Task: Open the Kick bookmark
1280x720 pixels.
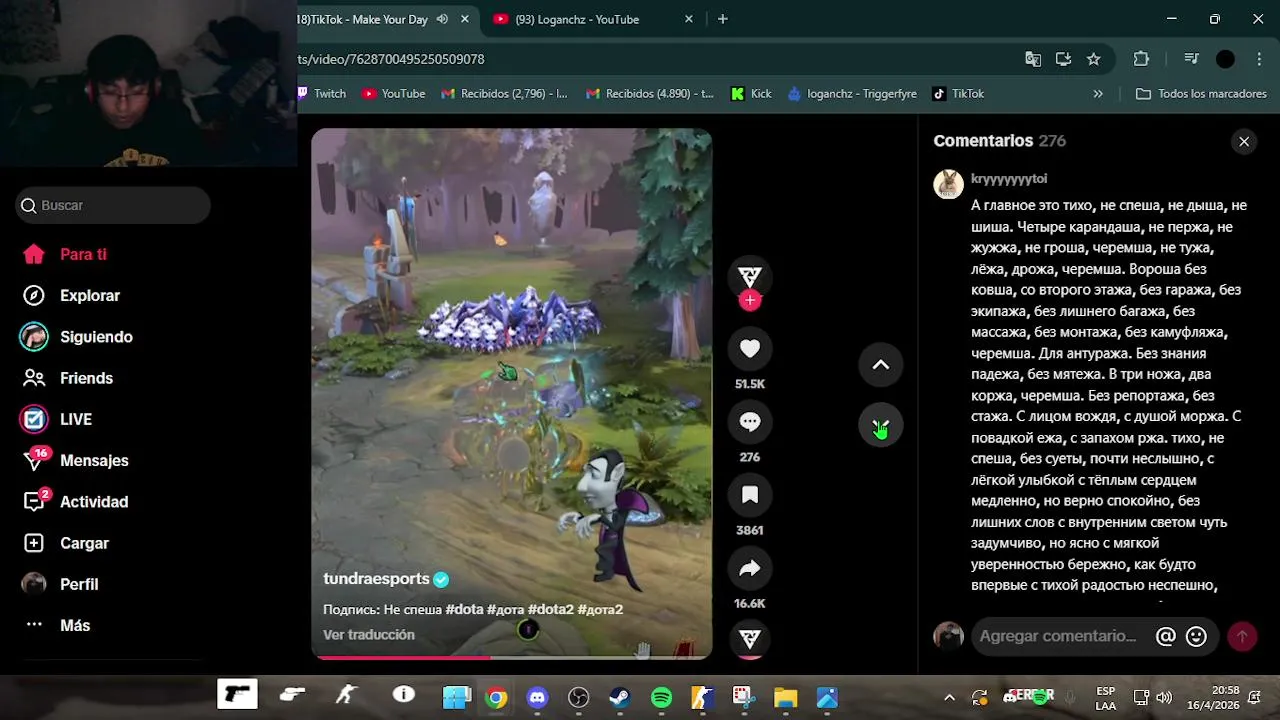Action: (x=752, y=94)
